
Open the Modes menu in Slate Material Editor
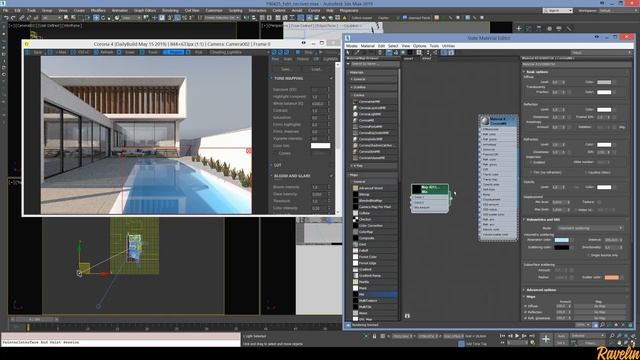point(352,46)
